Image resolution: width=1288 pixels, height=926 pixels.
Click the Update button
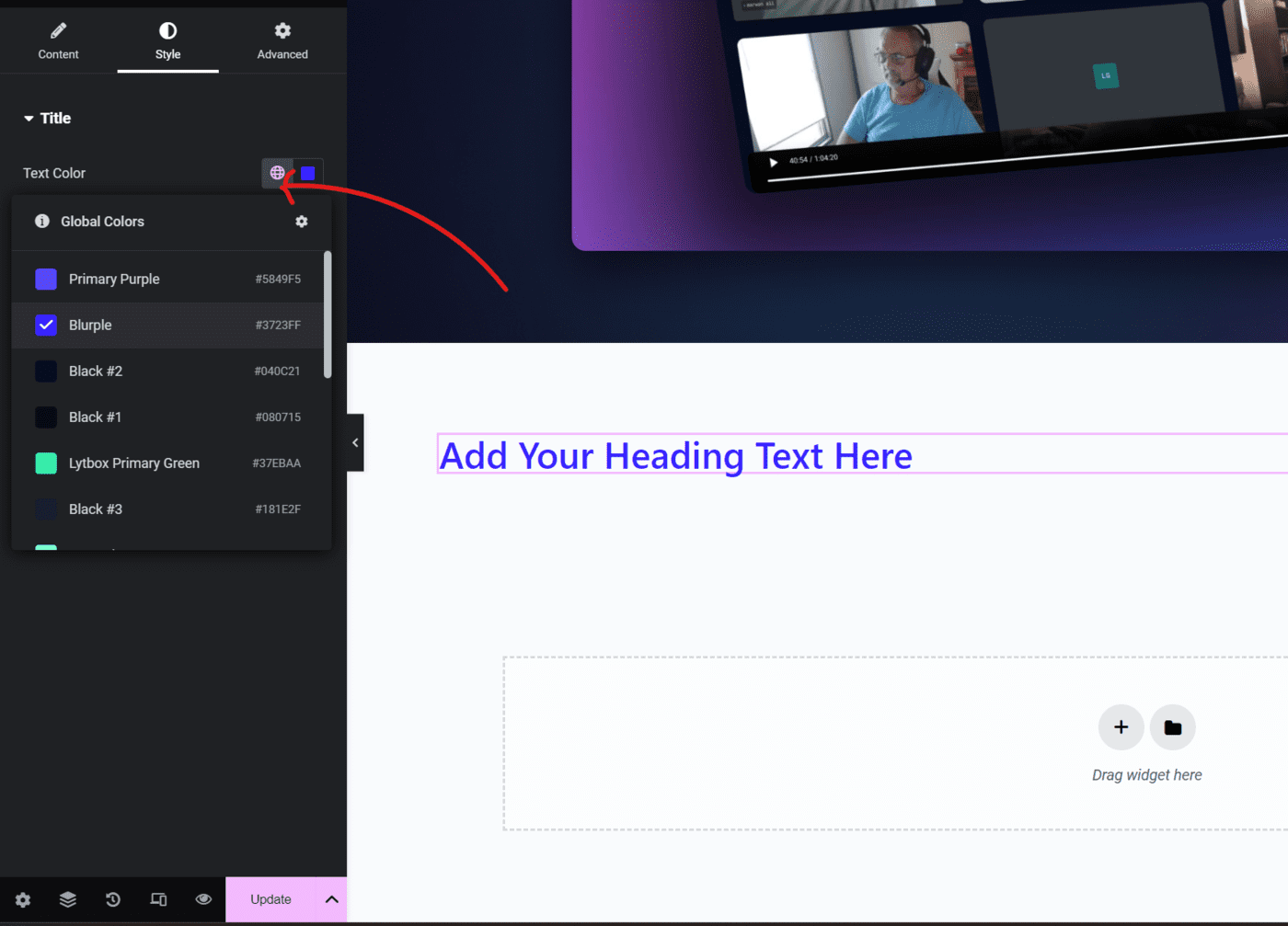(270, 899)
